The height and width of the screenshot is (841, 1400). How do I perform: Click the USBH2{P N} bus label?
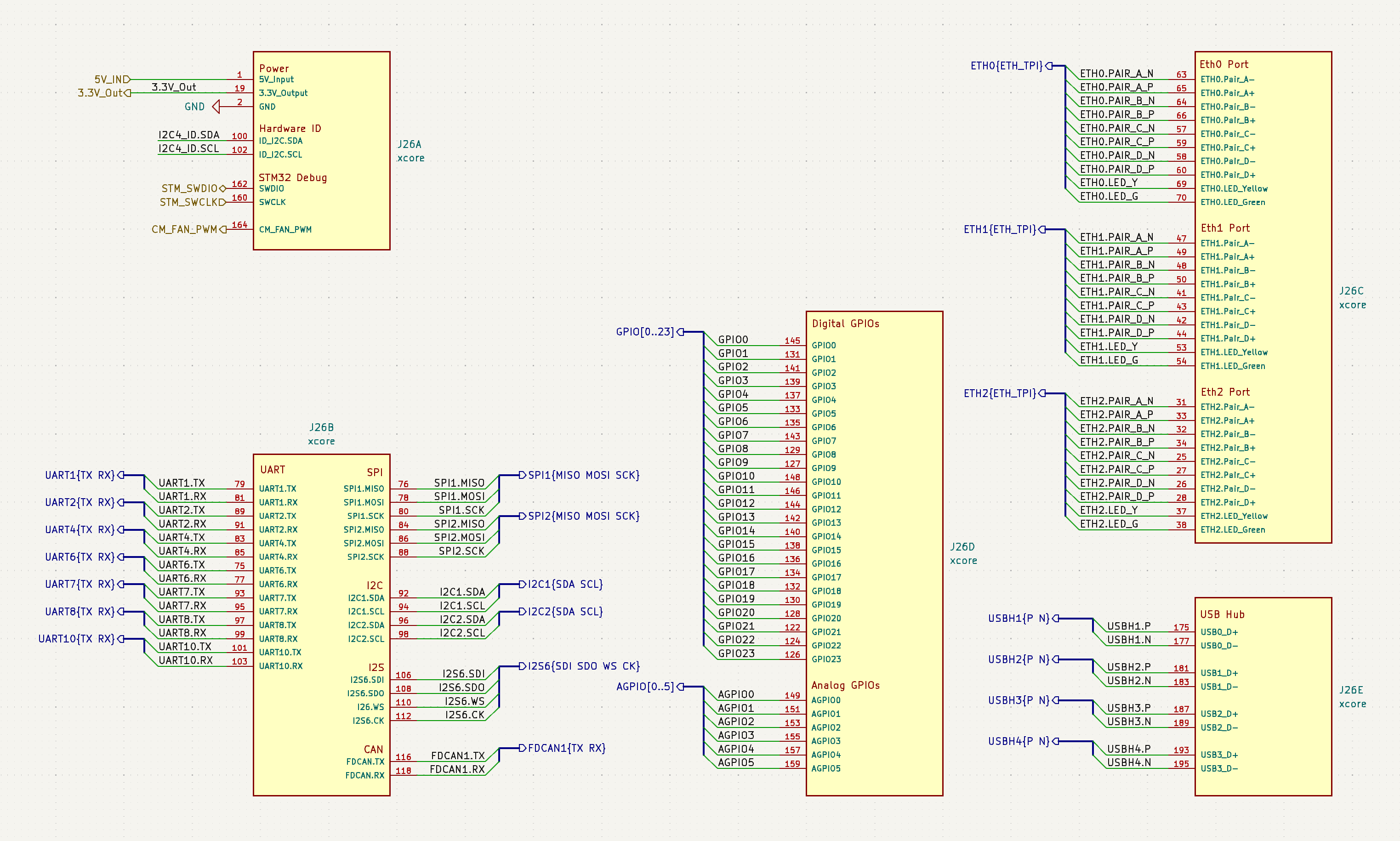click(1024, 659)
